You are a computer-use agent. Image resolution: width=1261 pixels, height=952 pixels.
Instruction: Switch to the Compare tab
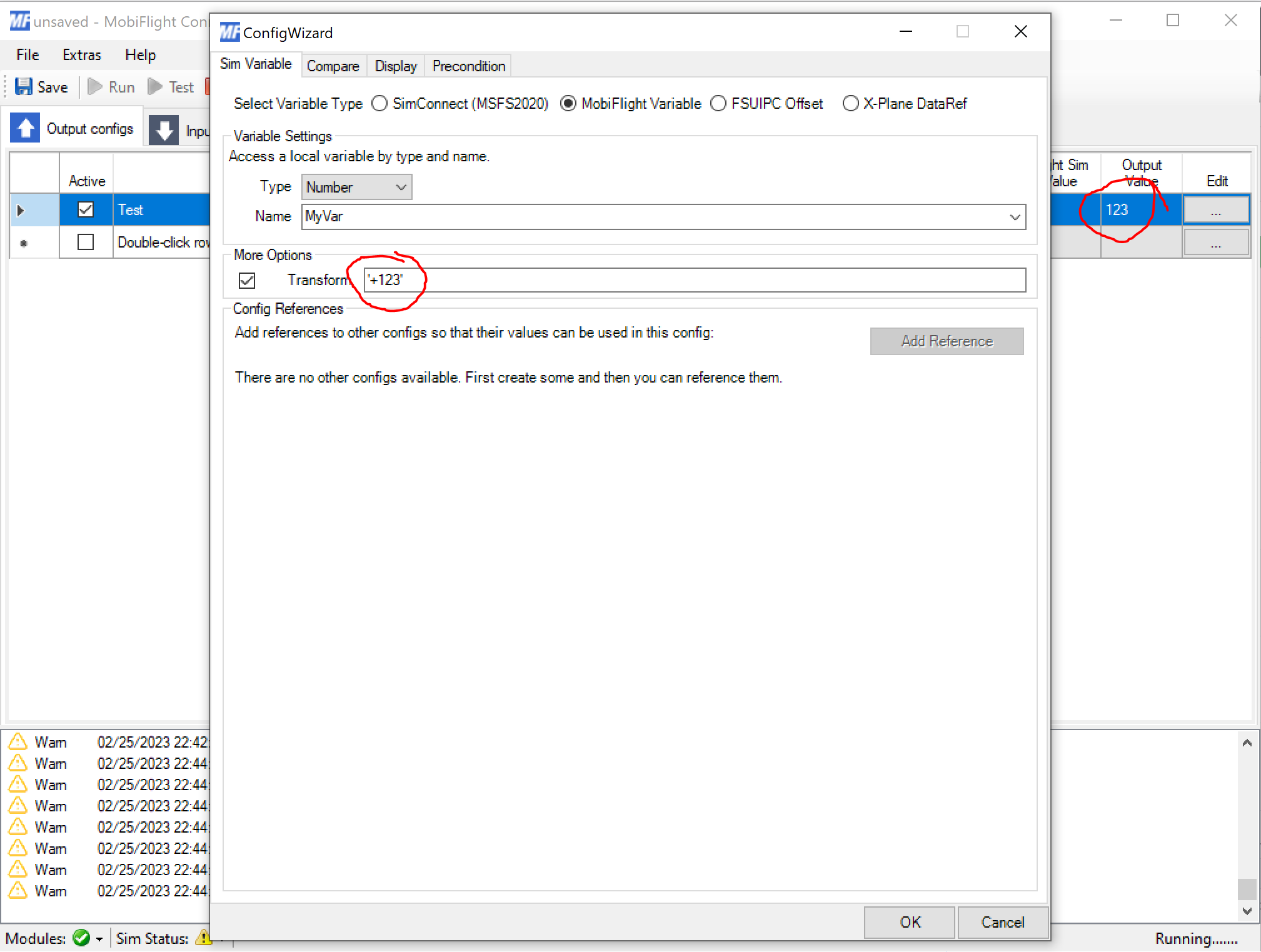click(x=333, y=66)
